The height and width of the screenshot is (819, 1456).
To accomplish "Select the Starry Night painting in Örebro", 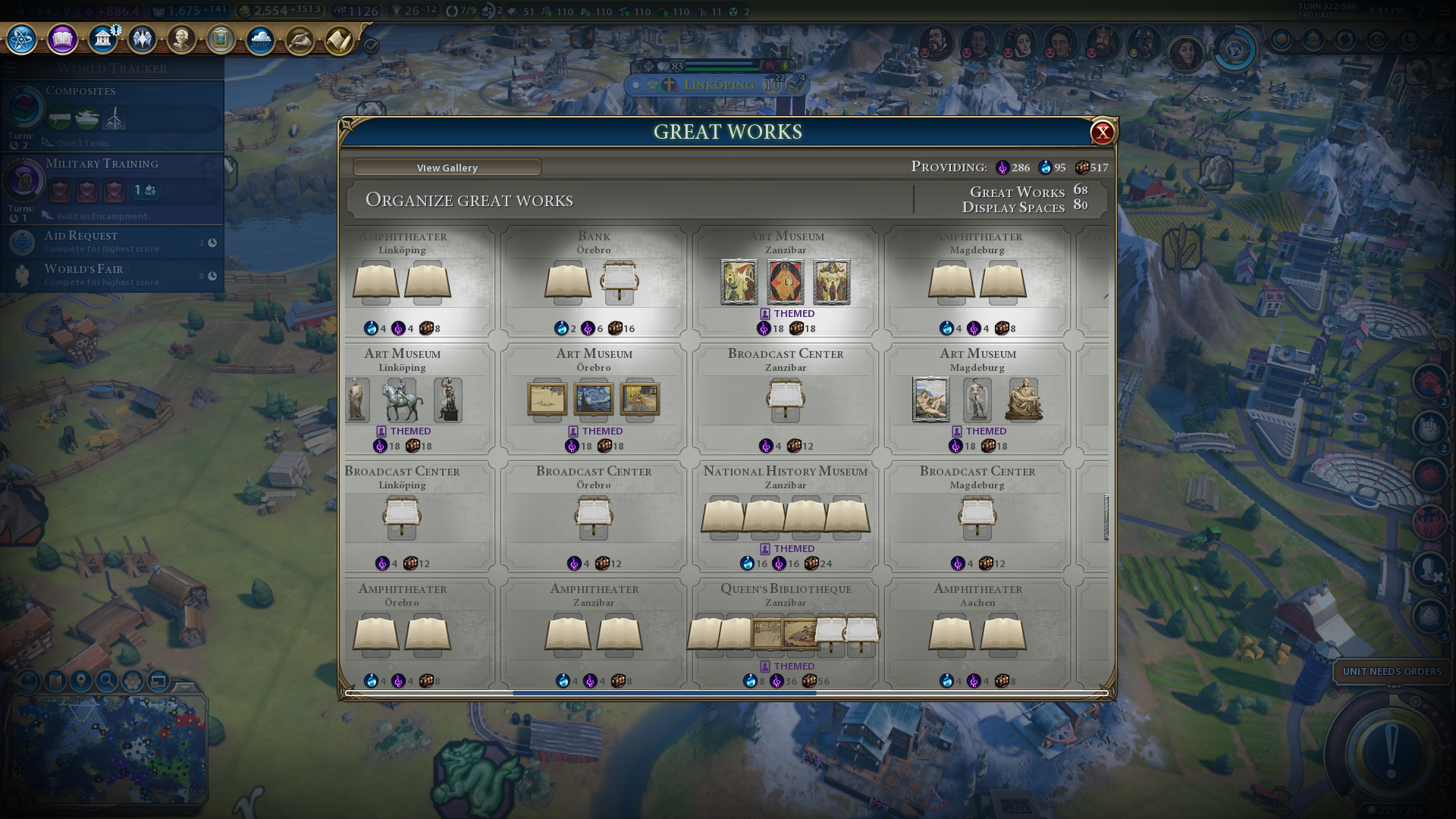I will [594, 400].
